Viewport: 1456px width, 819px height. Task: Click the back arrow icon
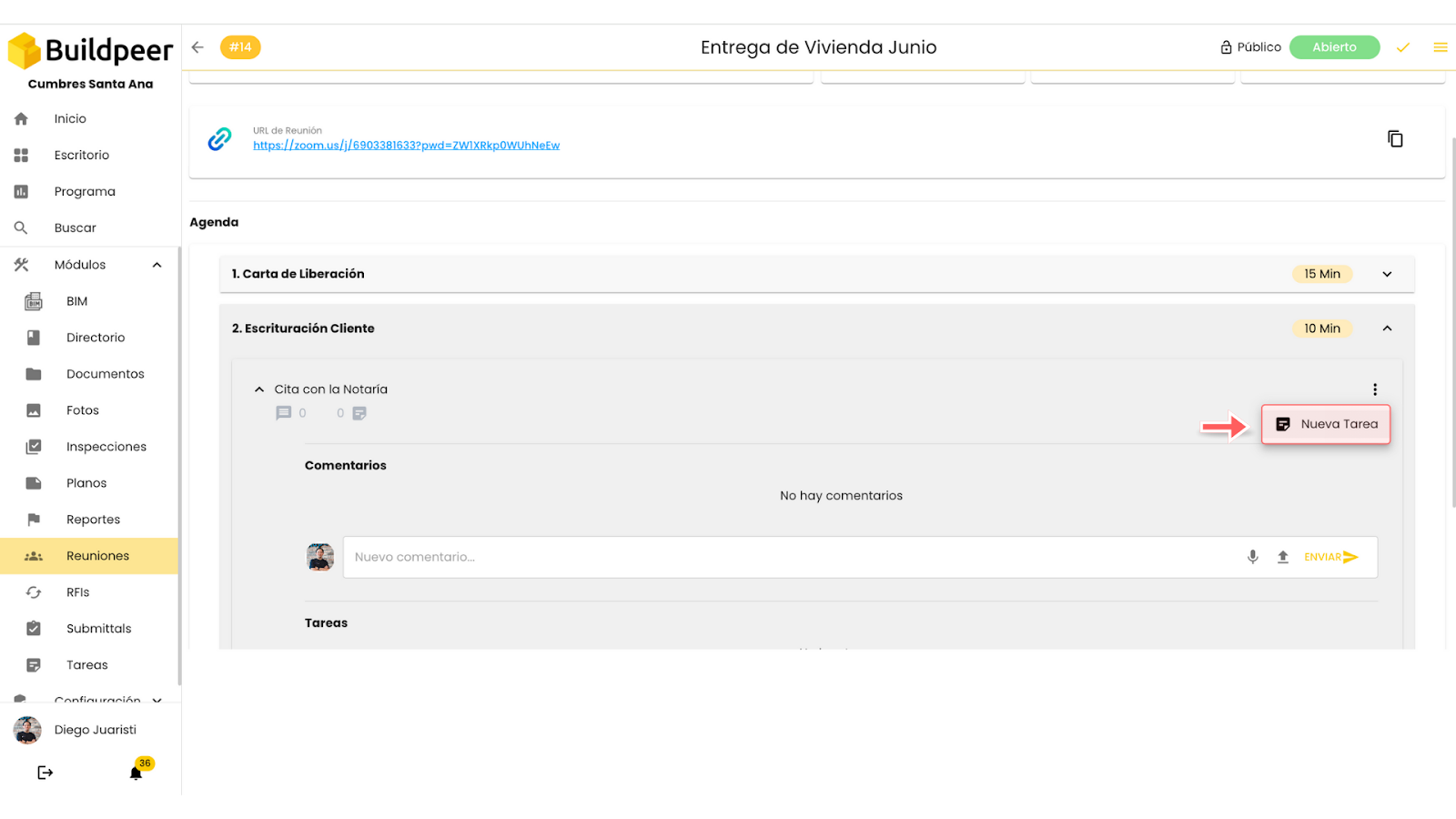197,47
